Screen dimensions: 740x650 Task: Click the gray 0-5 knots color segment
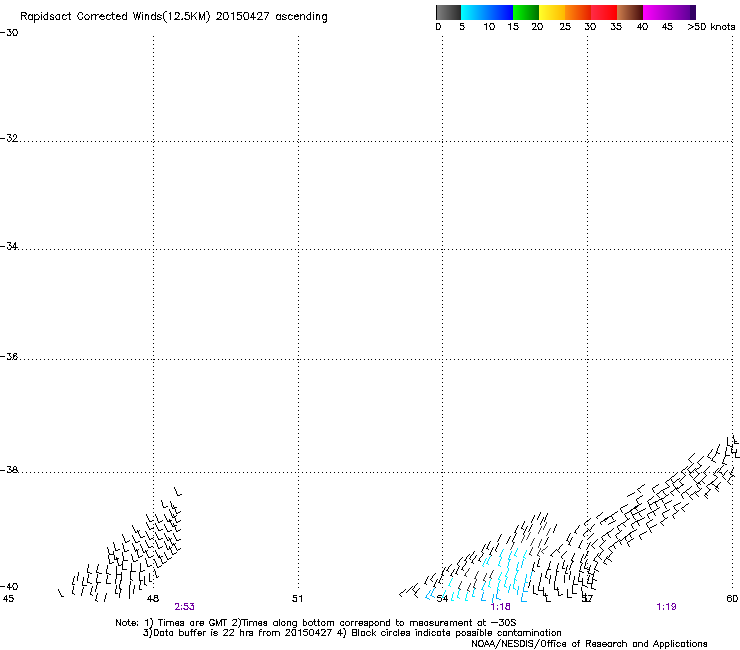coord(448,12)
